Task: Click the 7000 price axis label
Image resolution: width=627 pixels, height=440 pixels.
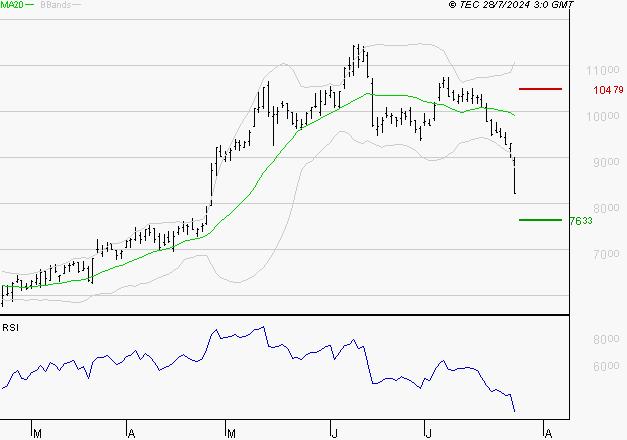Action: [x=606, y=254]
